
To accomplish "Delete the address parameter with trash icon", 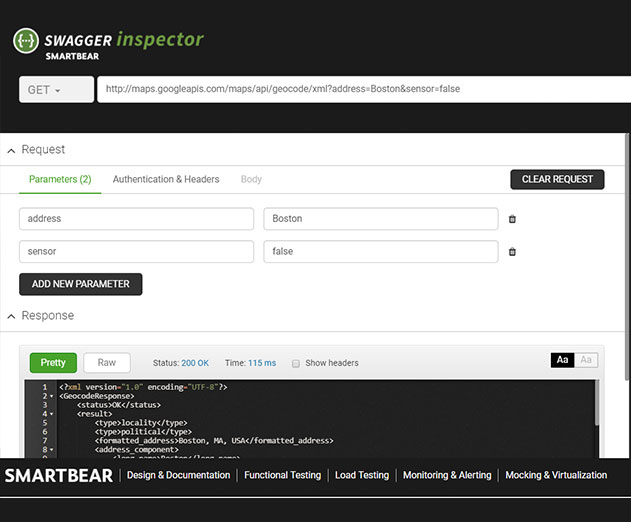I will (512, 219).
